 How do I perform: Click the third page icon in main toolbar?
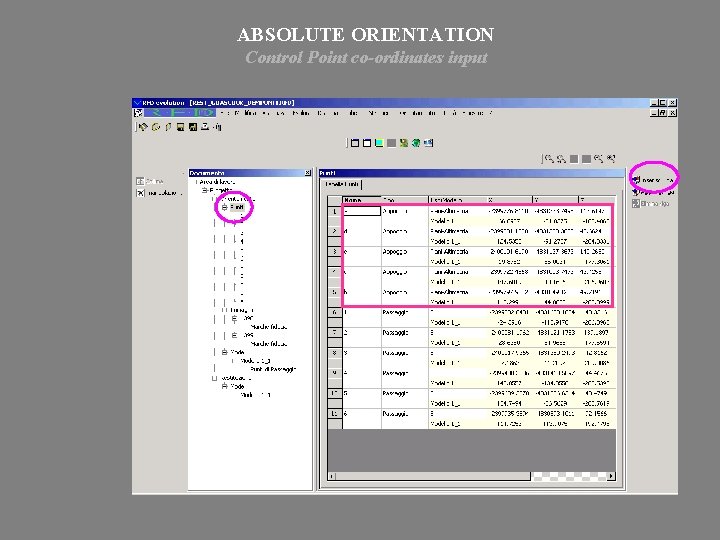coord(168,127)
